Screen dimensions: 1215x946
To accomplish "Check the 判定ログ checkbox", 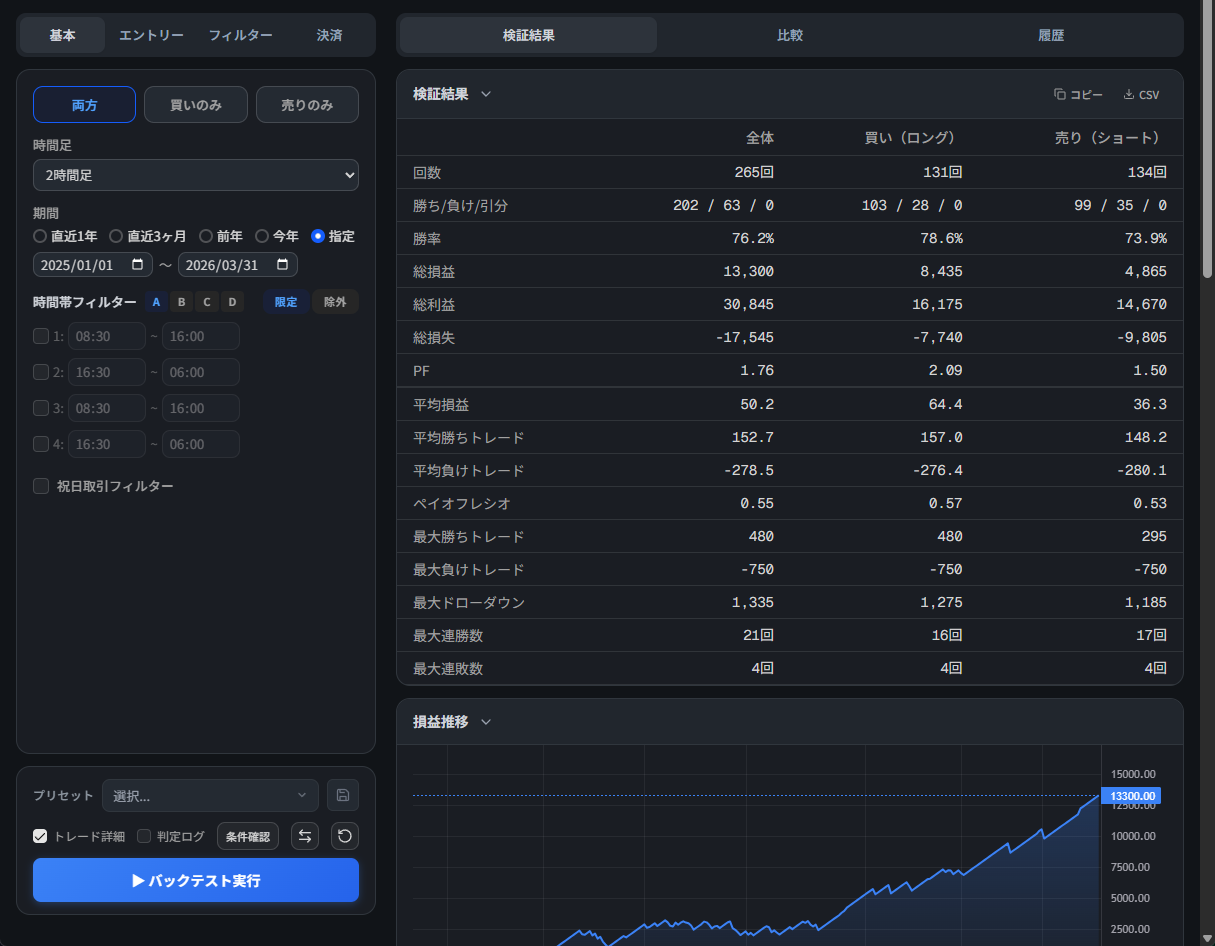I will pos(144,836).
